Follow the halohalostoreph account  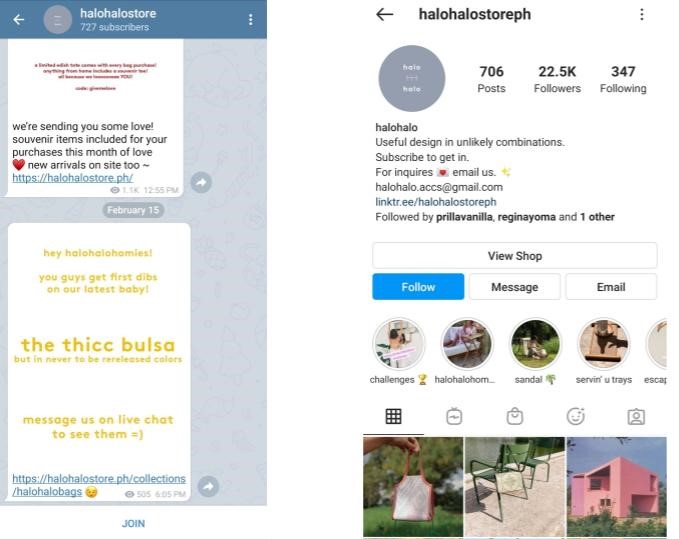pos(418,287)
